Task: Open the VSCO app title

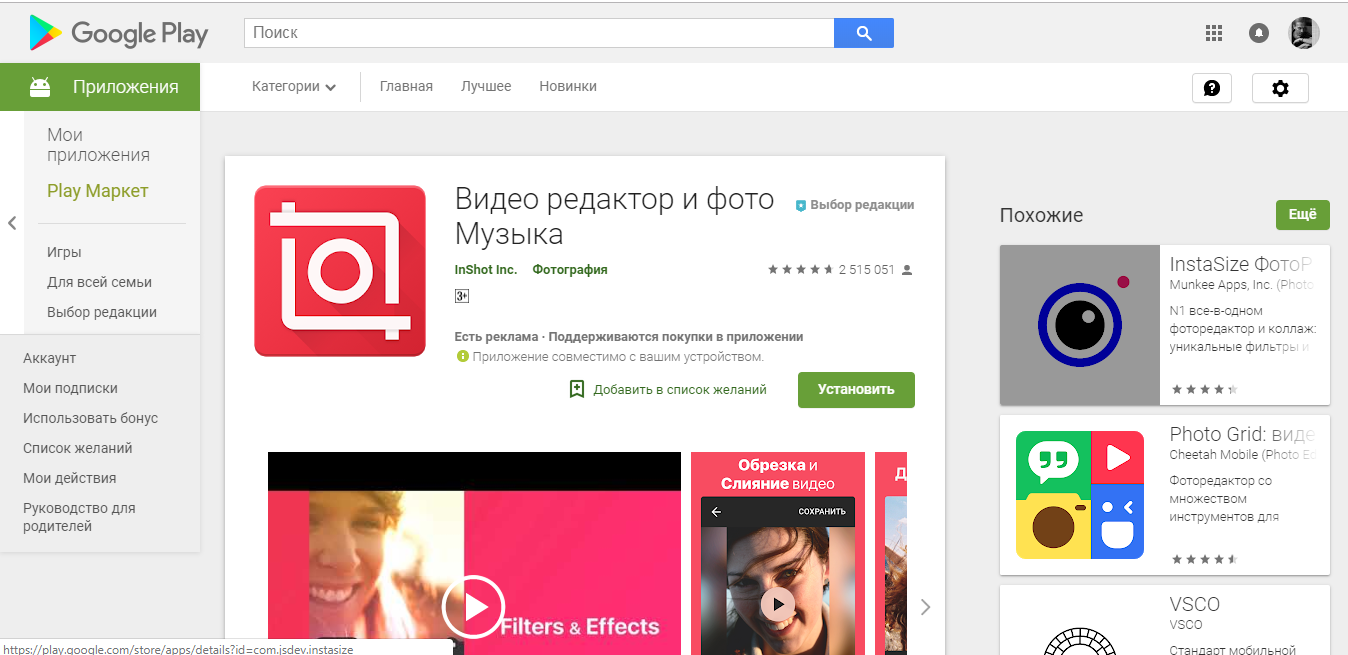Action: (x=1195, y=604)
